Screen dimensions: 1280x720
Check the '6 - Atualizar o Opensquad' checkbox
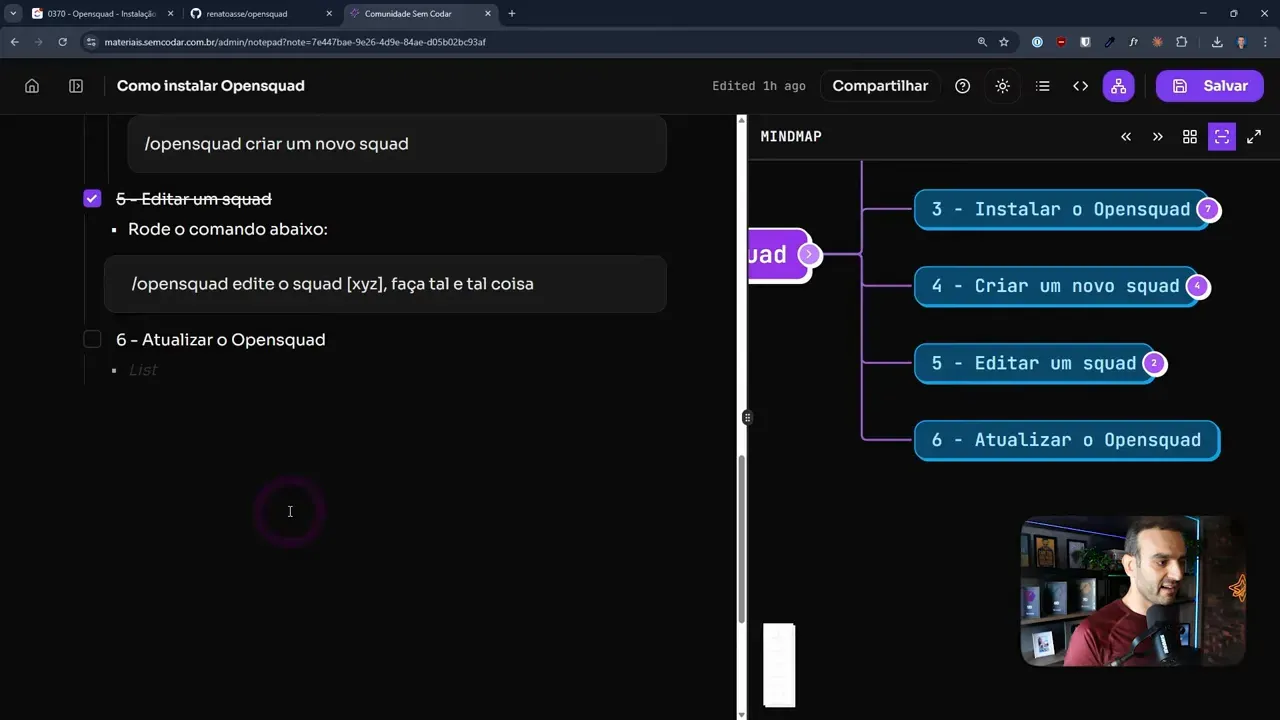tap(92, 340)
